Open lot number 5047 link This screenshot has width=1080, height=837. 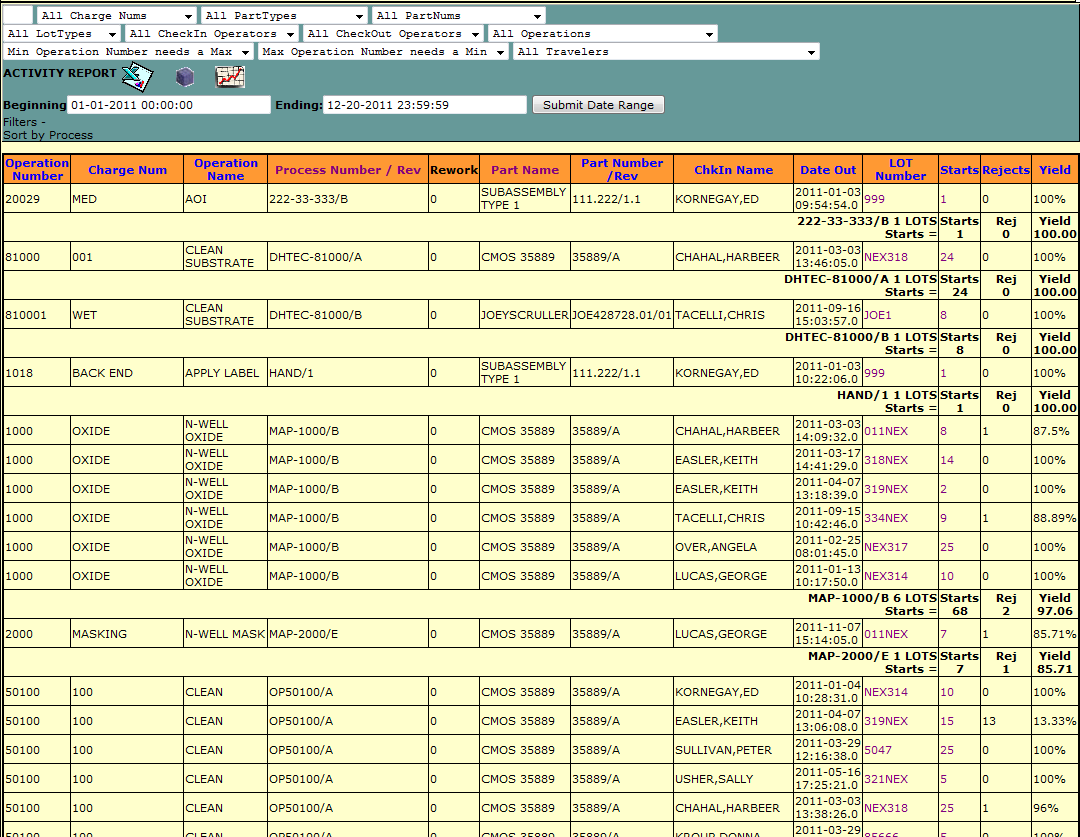(x=878, y=750)
